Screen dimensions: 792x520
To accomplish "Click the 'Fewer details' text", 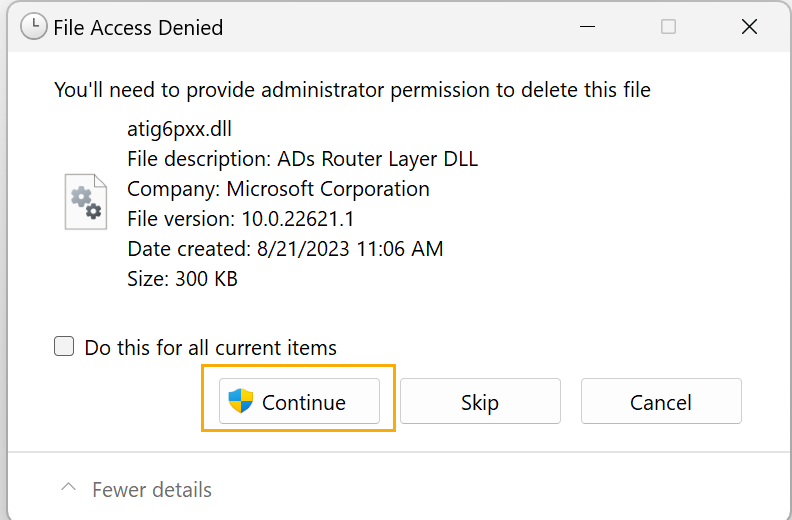I will tap(152, 490).
